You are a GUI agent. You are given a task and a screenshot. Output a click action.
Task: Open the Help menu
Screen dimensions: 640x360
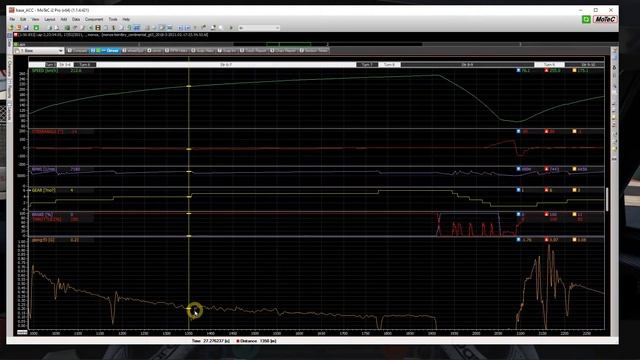(126, 19)
